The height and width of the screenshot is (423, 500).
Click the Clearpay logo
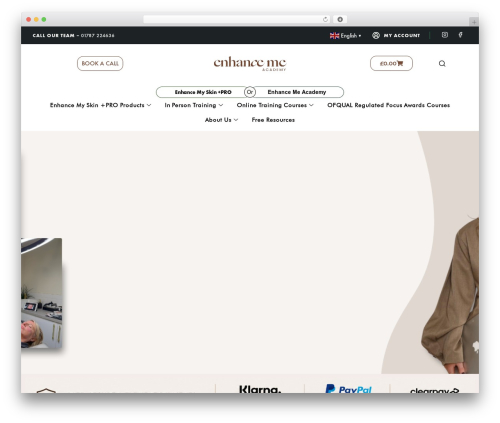(x=434, y=390)
